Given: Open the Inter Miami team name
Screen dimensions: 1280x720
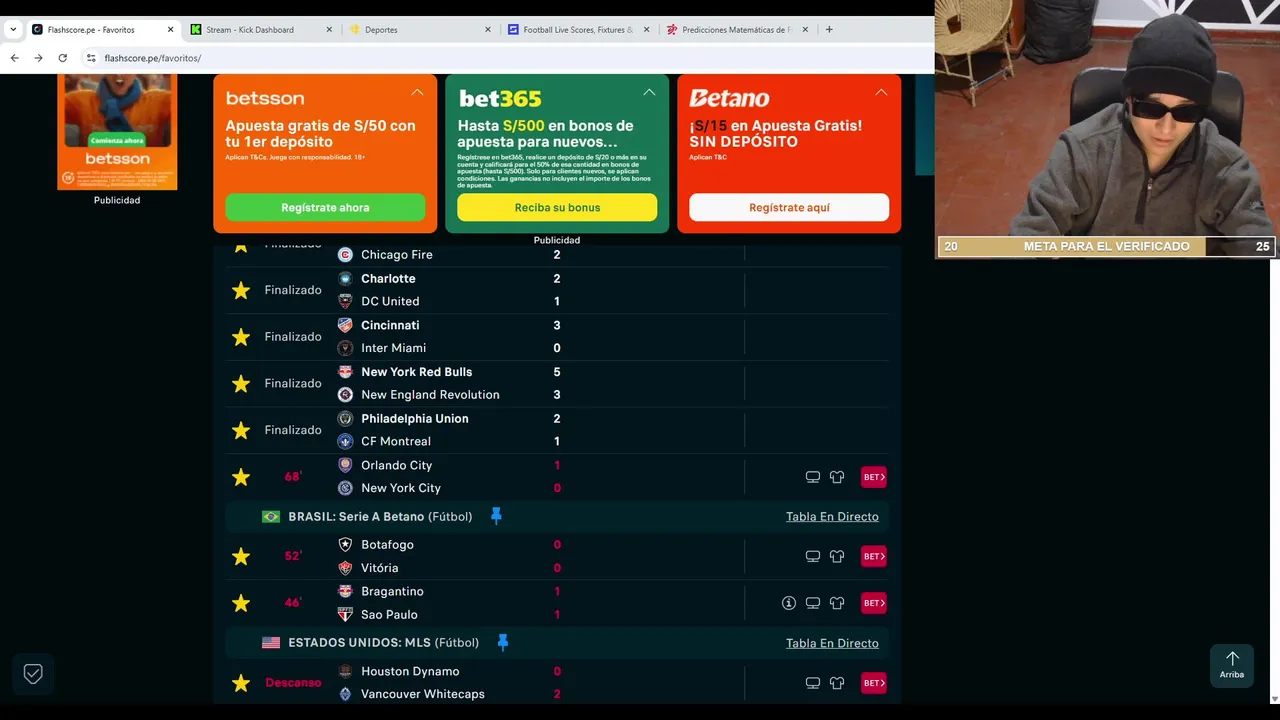Looking at the screenshot, I should click(393, 348).
